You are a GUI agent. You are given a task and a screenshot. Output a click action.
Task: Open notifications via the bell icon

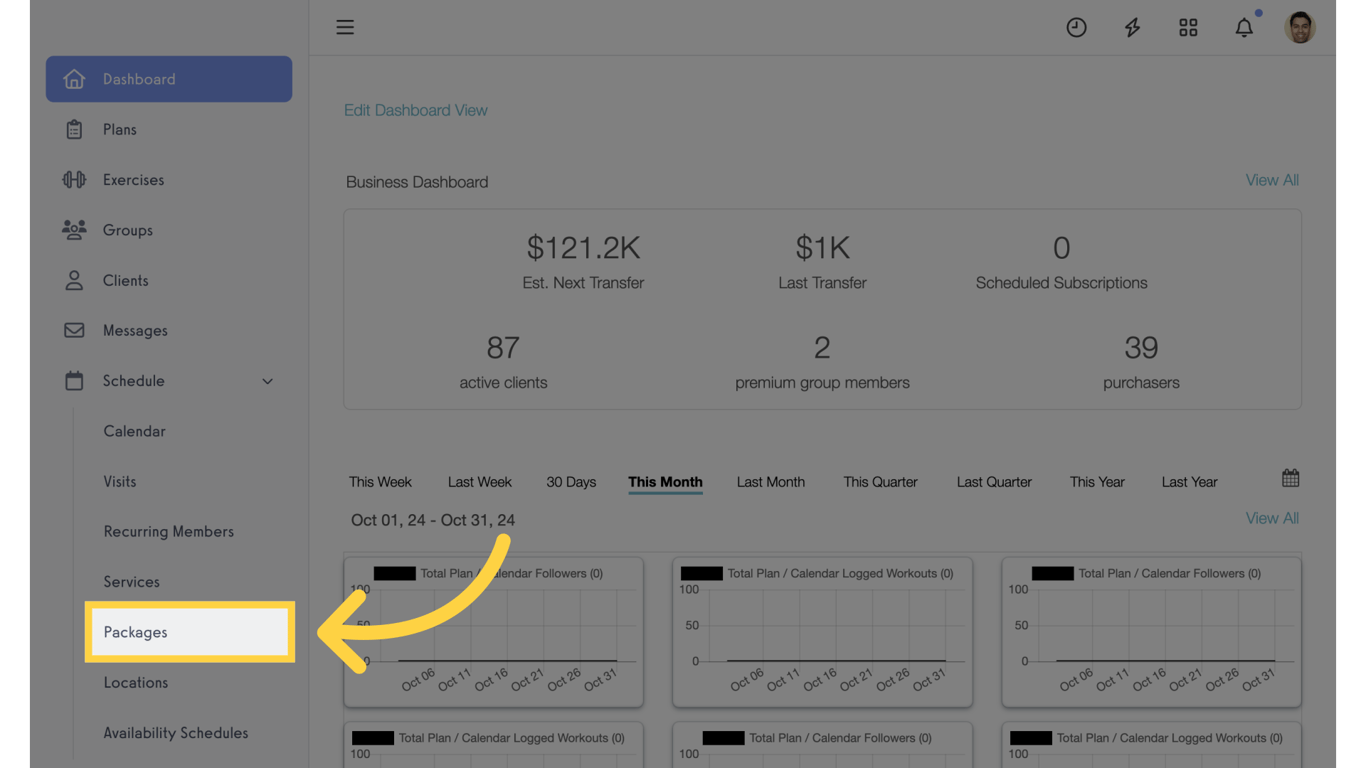coord(1244,28)
